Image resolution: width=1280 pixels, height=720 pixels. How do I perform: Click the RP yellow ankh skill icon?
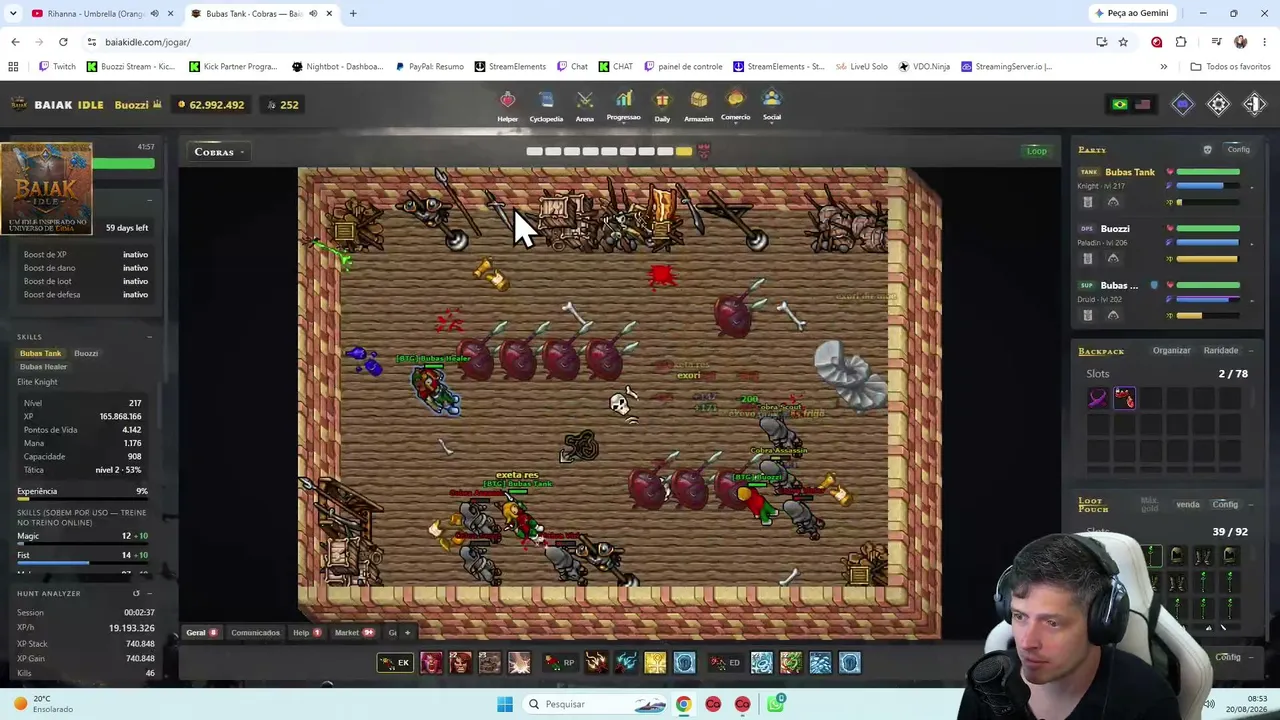[655, 662]
